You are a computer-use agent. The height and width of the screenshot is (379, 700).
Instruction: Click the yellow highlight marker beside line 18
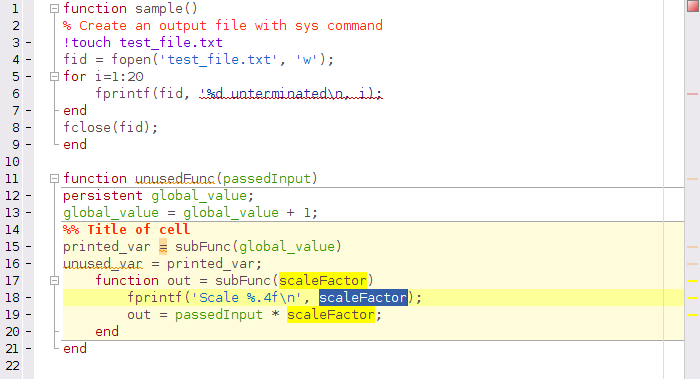pos(692,298)
